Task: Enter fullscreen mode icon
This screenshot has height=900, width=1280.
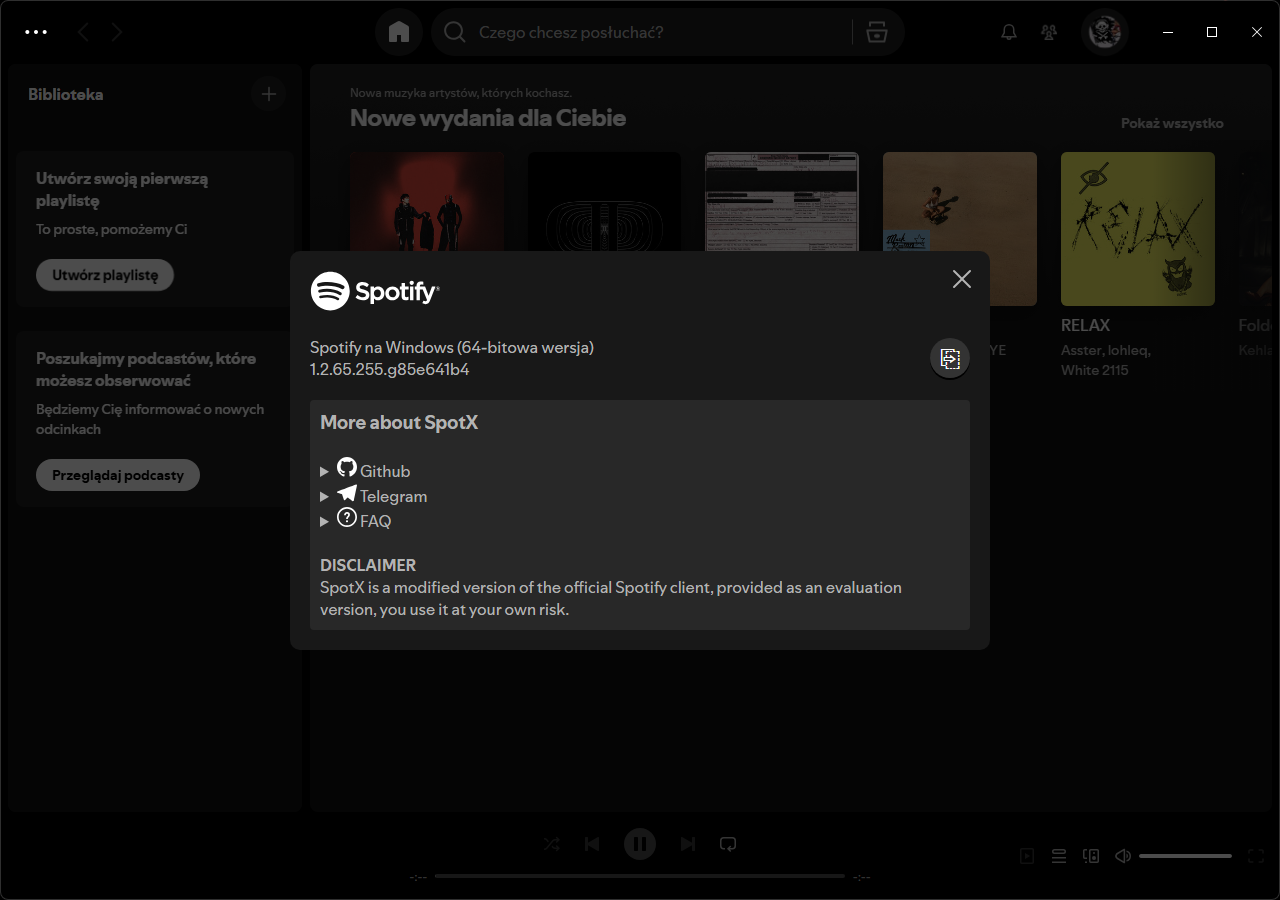Action: (x=1257, y=856)
